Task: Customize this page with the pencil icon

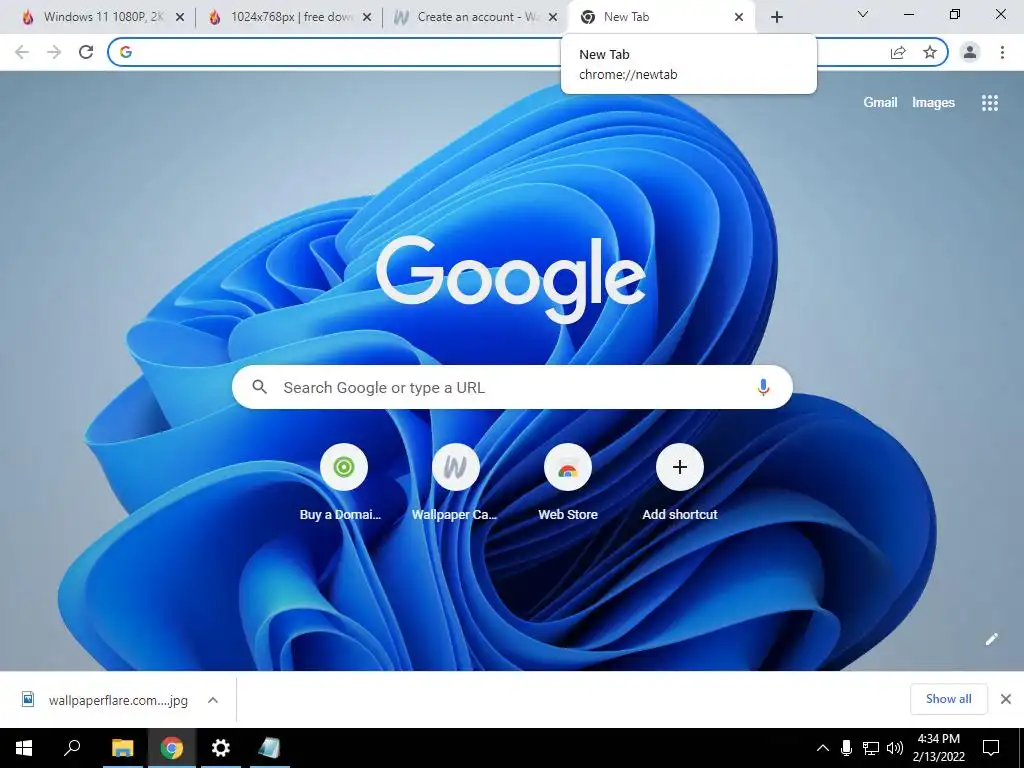Action: [x=991, y=639]
